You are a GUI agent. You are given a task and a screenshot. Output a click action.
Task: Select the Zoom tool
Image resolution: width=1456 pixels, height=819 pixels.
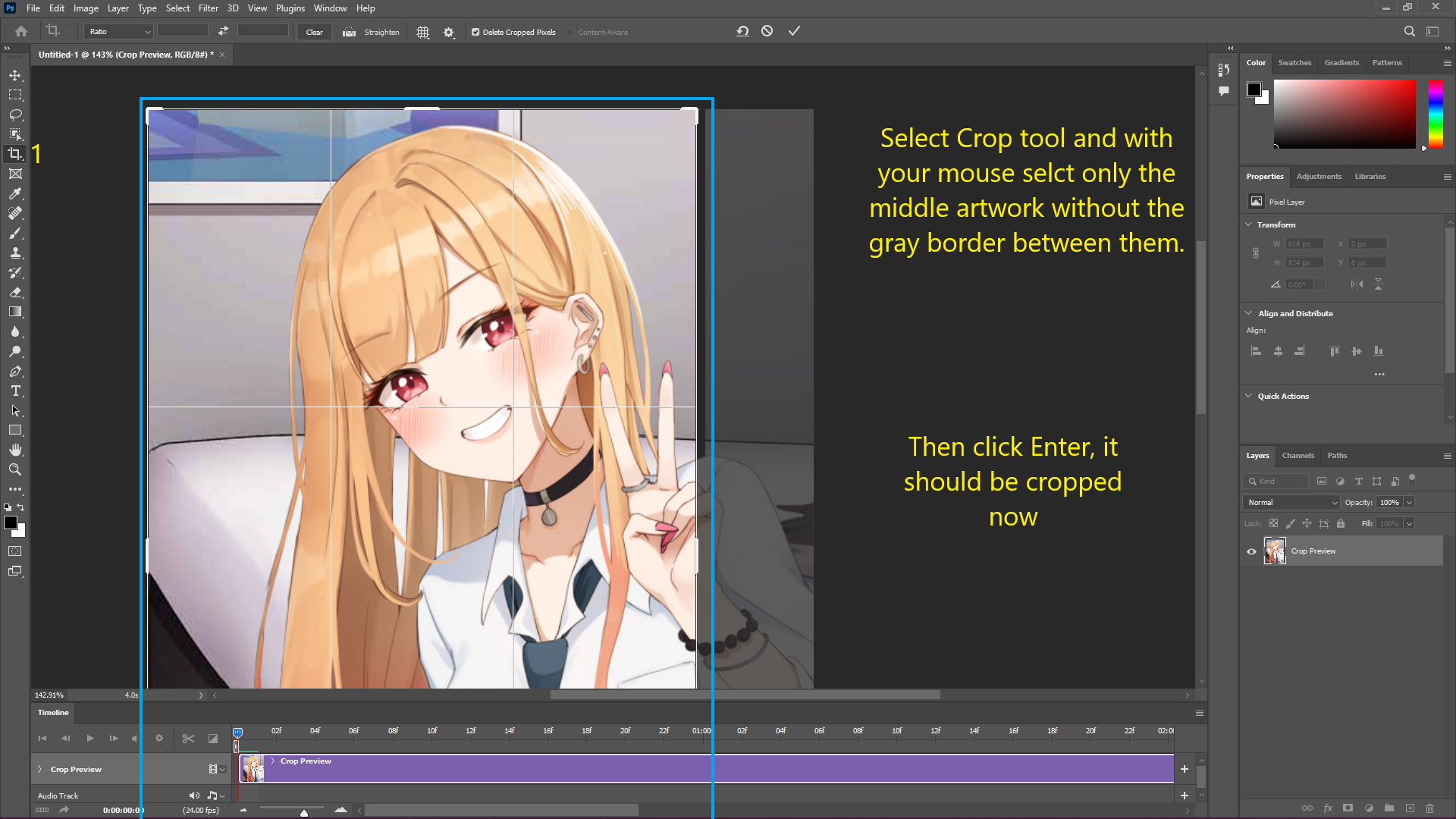click(15, 470)
